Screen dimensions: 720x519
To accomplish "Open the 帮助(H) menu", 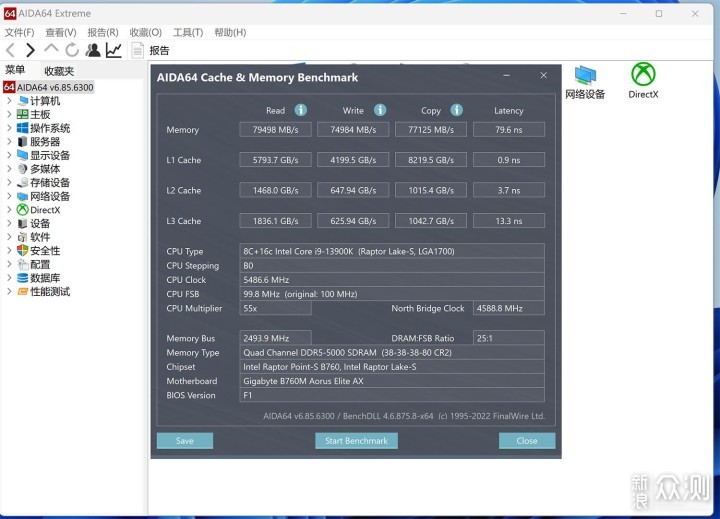I will point(230,32).
